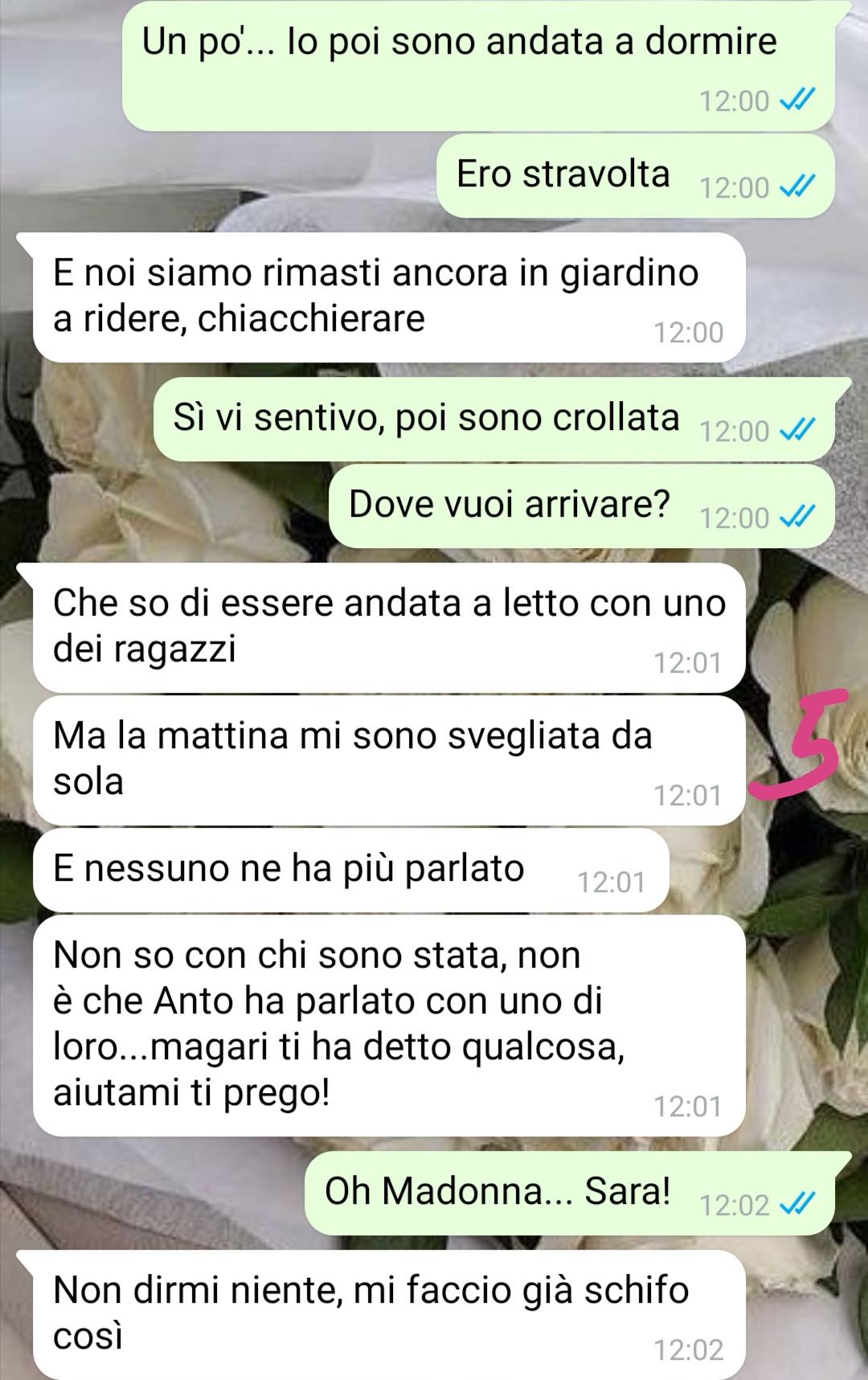The width and height of the screenshot is (868, 1380).
Task: Select message 'E noi siamo rimasti ancora in giardino'
Action: point(389,297)
